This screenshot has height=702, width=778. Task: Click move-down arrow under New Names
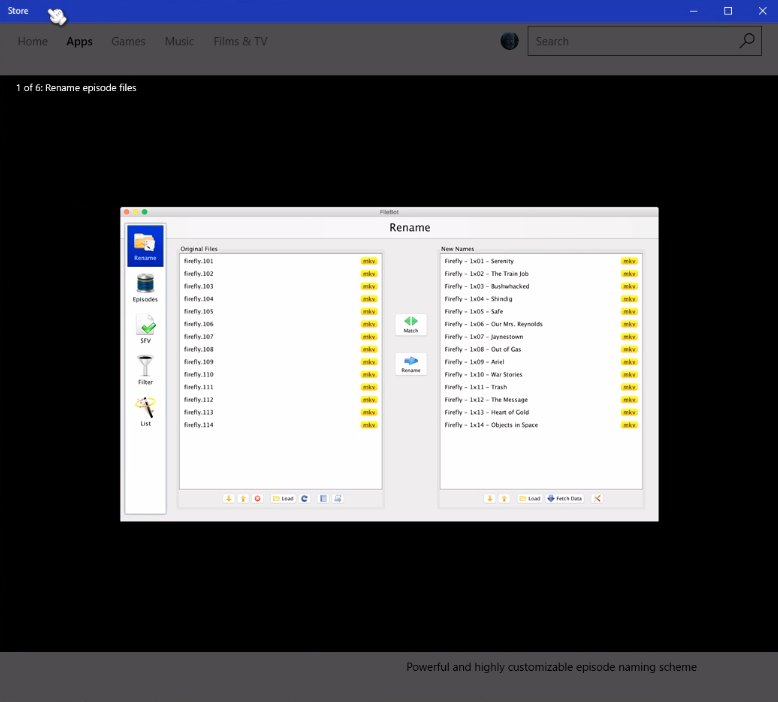click(x=490, y=499)
